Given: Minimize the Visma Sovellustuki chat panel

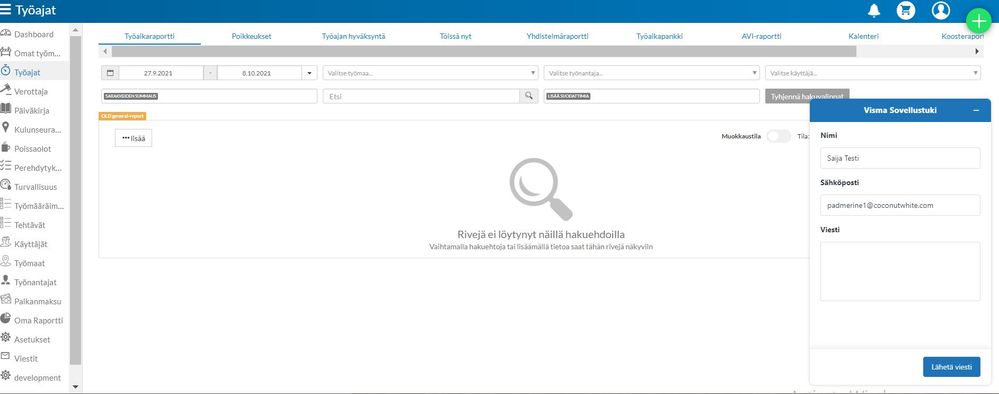Looking at the screenshot, I should coord(976,110).
